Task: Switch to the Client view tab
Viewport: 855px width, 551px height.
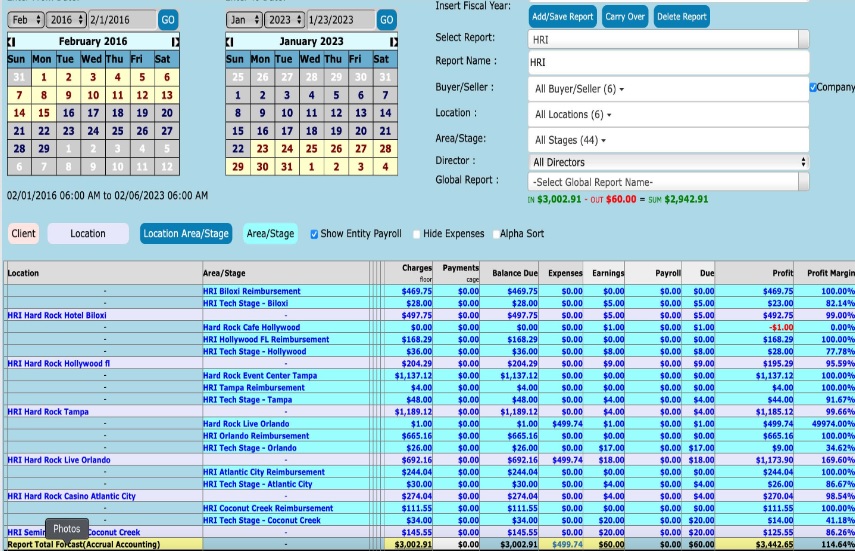Action: 23,233
